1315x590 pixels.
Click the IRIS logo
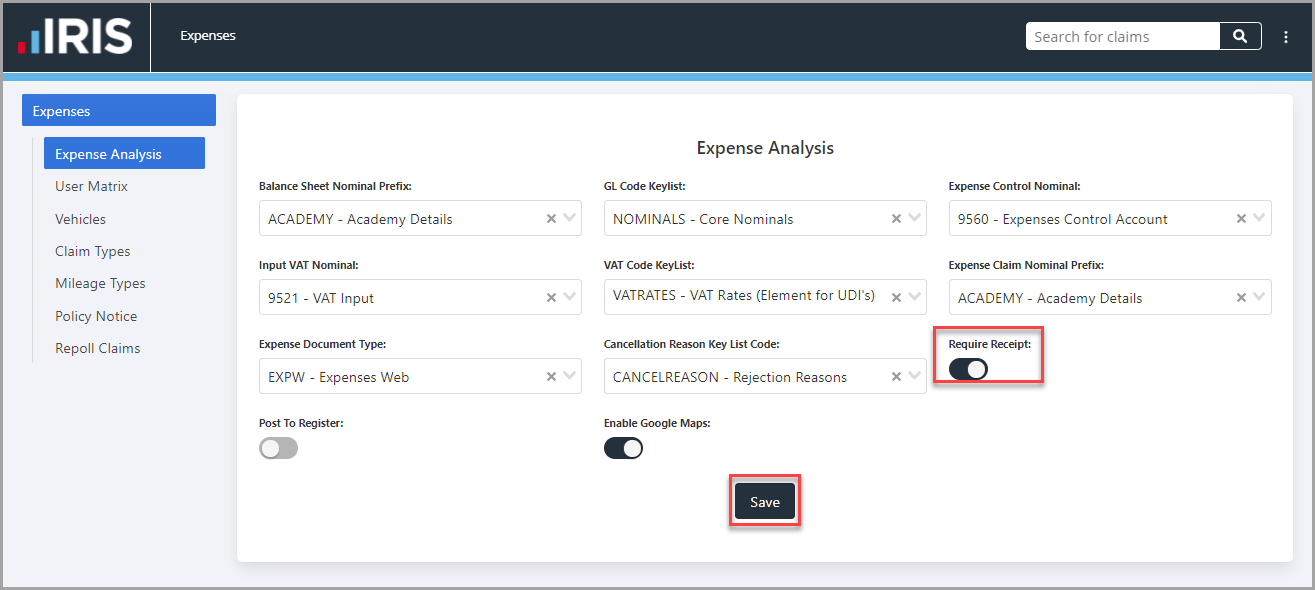tap(76, 37)
